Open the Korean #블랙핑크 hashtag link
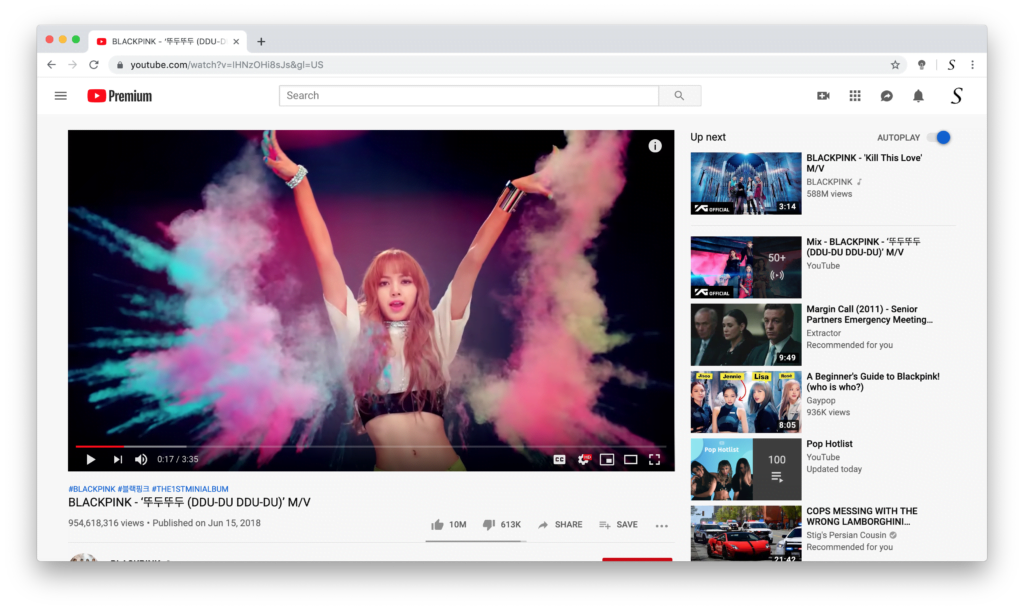This screenshot has height=610, width=1024. pyautogui.click(x=134, y=489)
